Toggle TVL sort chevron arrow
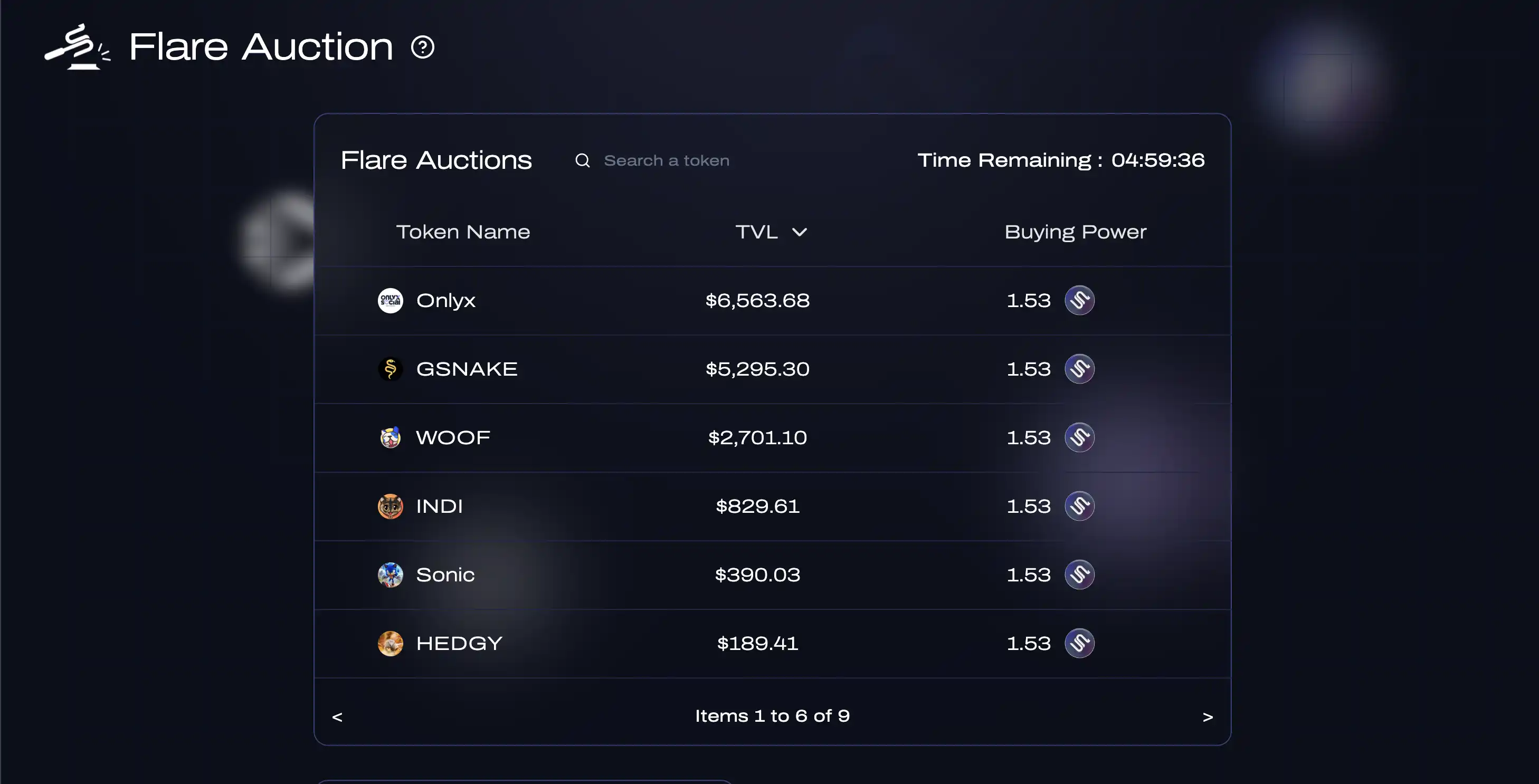The image size is (1539, 784). pyautogui.click(x=800, y=232)
